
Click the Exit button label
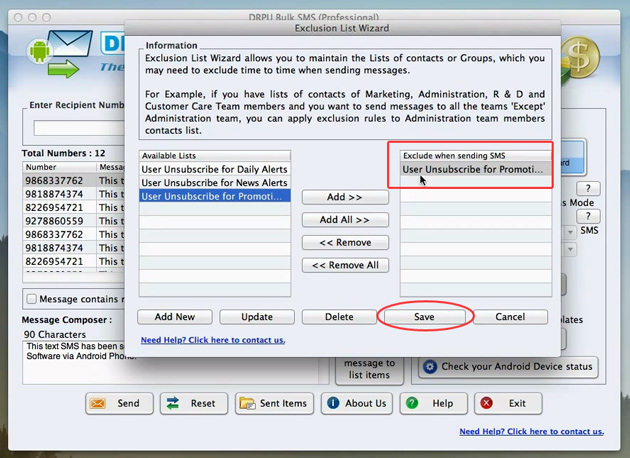click(x=517, y=403)
